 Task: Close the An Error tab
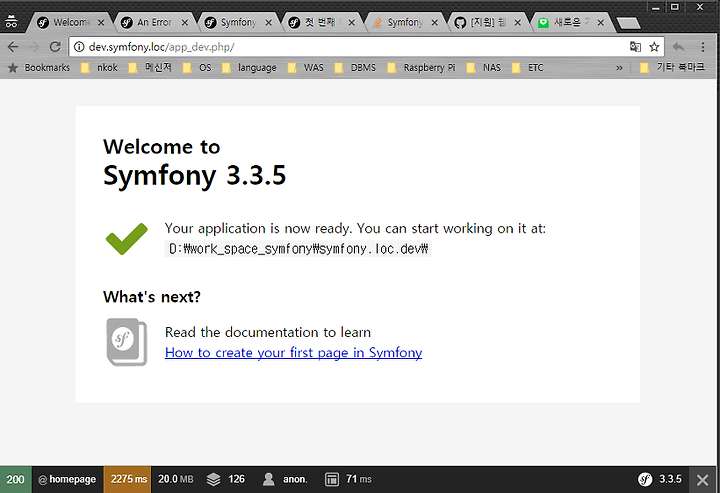185,22
